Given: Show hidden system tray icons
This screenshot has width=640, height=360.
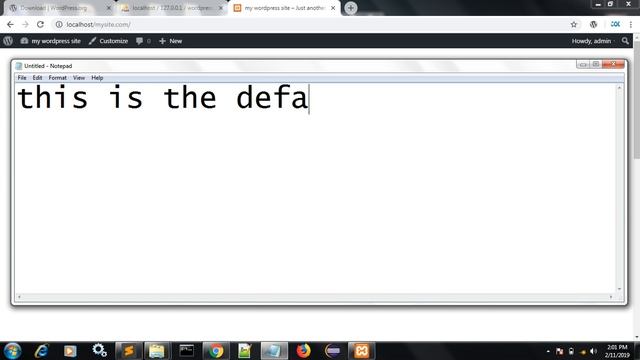Looking at the screenshot, I should [x=548, y=351].
